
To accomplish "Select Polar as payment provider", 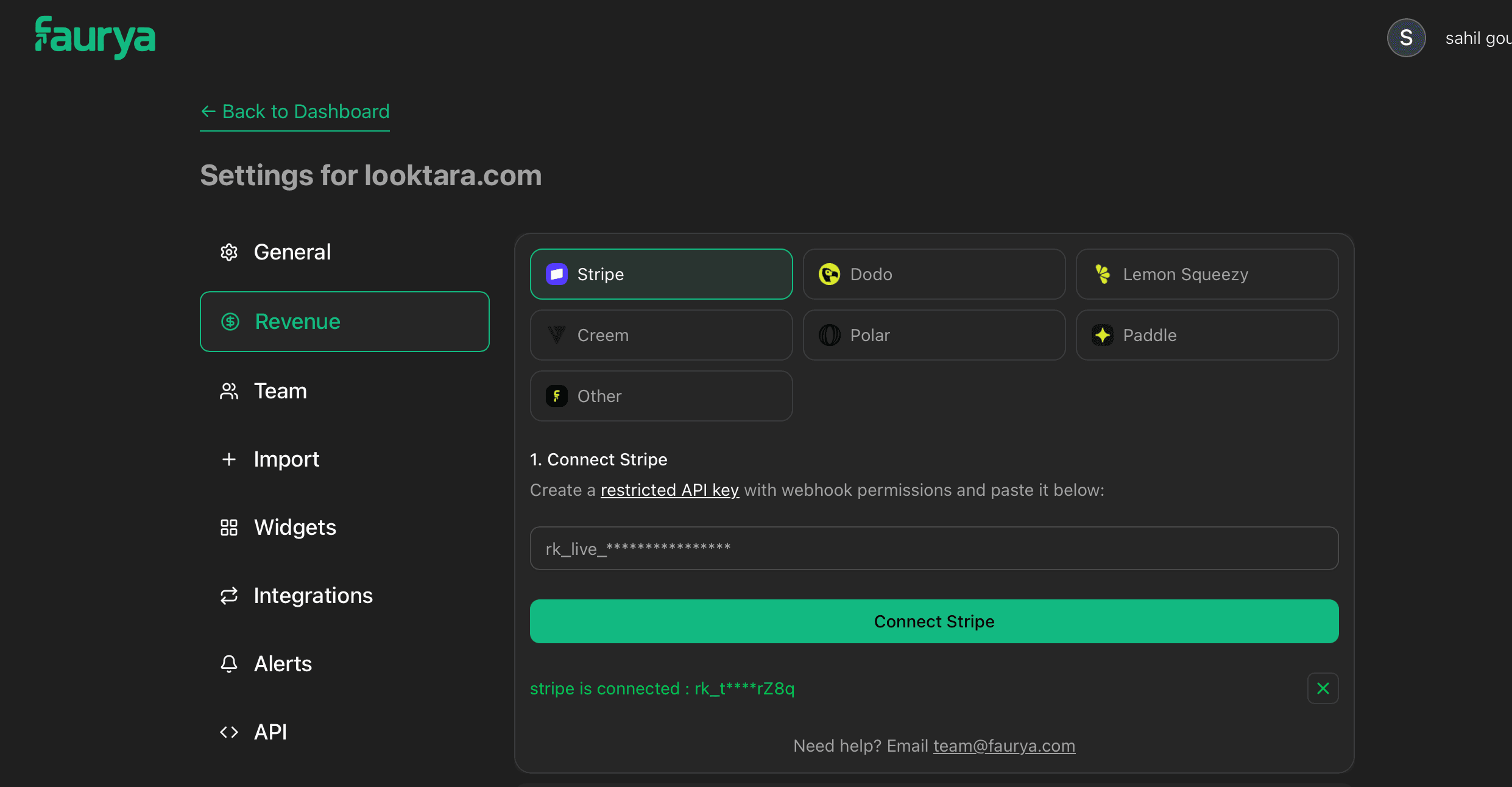I will (934, 335).
